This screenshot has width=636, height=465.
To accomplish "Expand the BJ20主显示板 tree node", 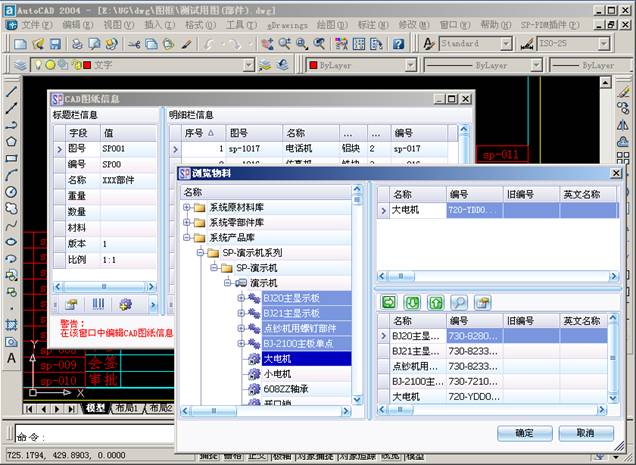I will (x=241, y=298).
